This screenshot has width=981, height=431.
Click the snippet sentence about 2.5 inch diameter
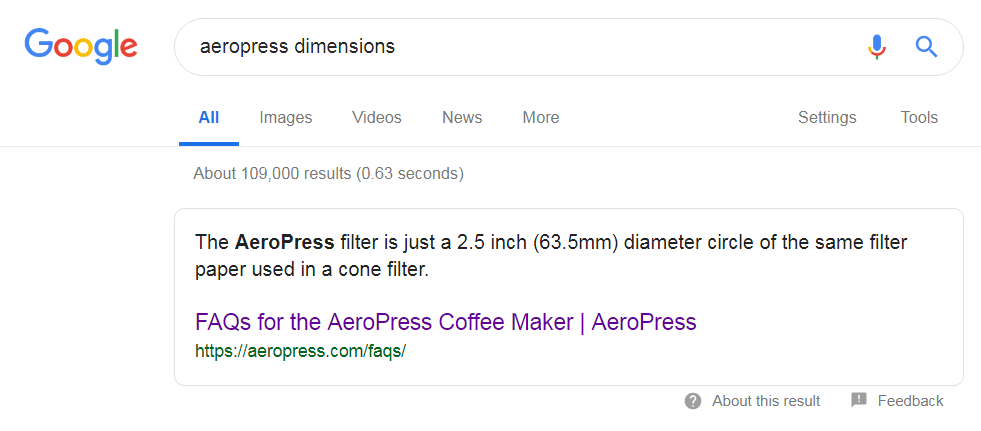pos(551,256)
